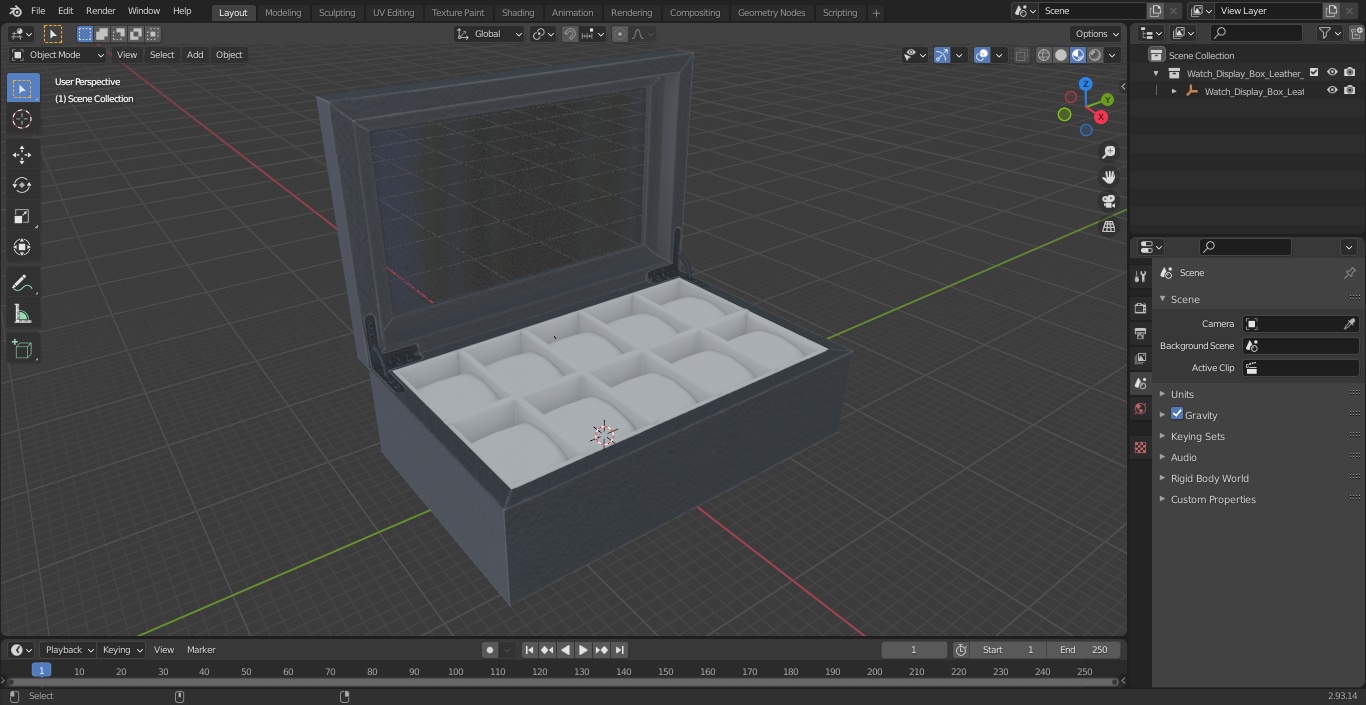Open the Playback dropdown
The image size is (1366, 705).
[68, 650]
